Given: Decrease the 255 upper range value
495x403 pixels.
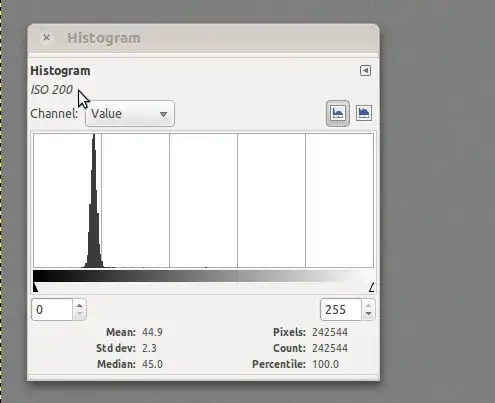Looking at the screenshot, I should pos(368,314).
